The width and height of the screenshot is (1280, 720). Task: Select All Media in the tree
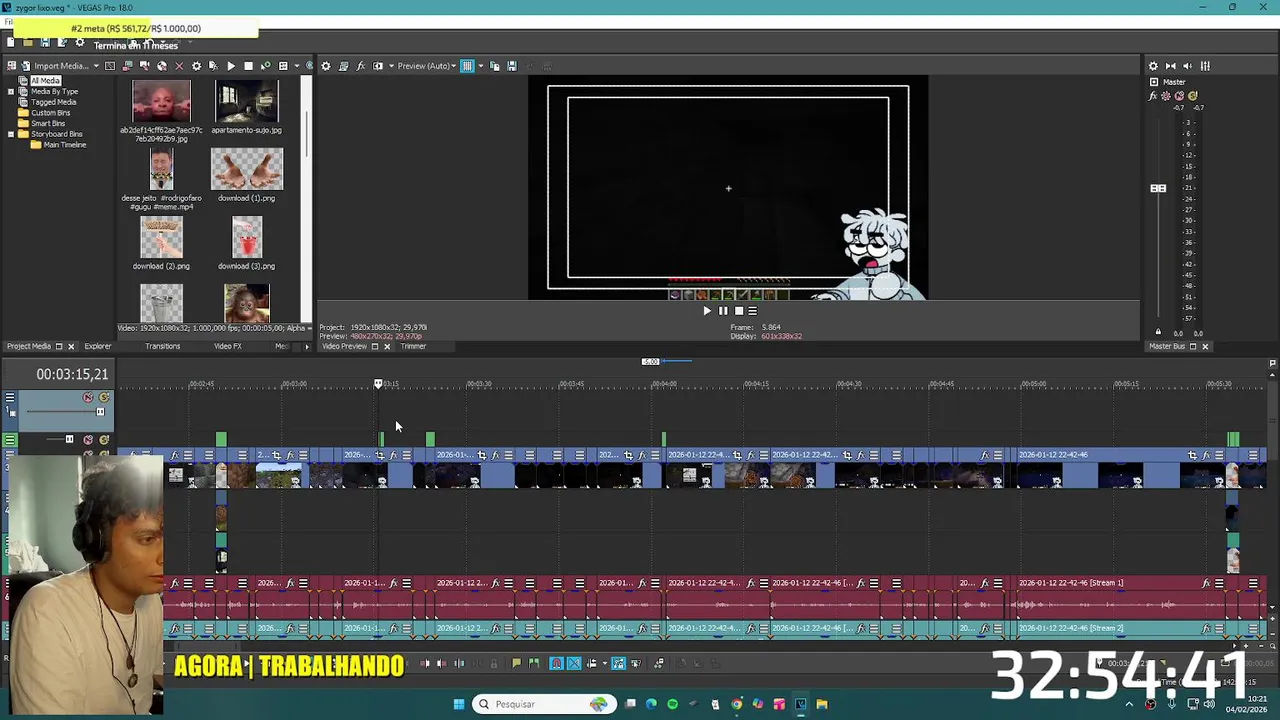[45, 81]
